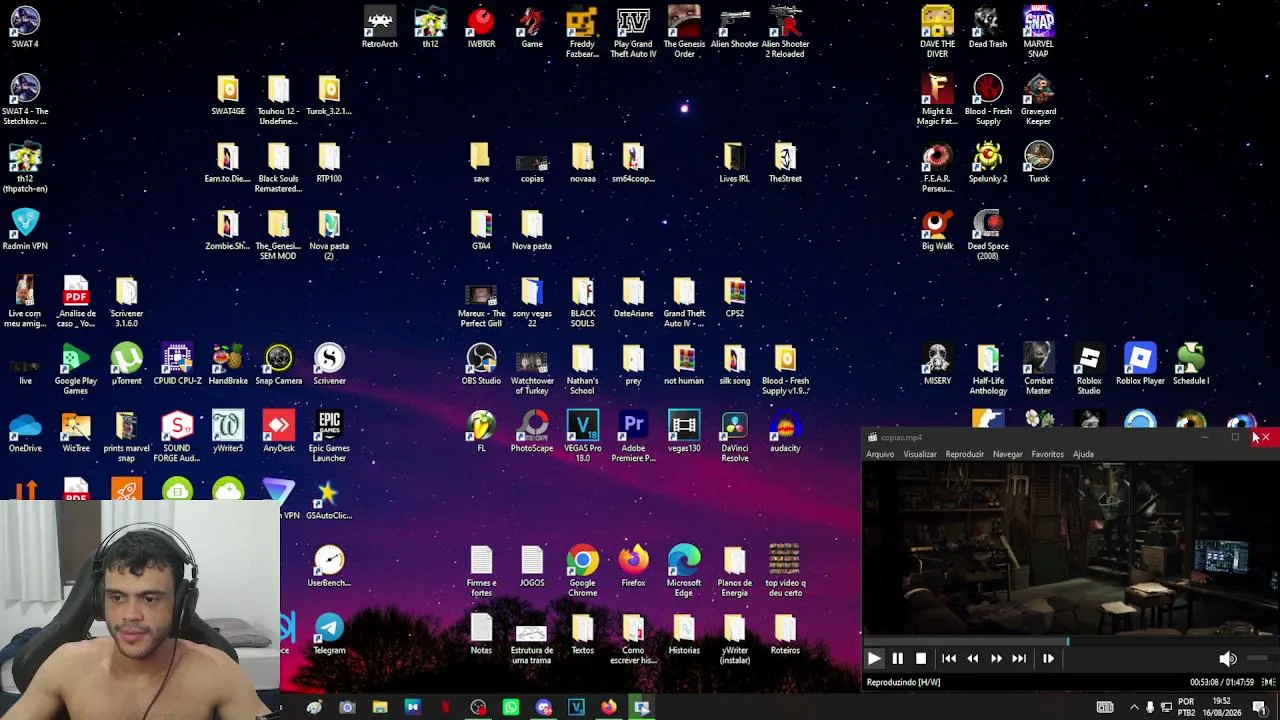This screenshot has width=1280, height=720.
Task: Select the Half-Life Anthology icon
Action: pos(988,370)
